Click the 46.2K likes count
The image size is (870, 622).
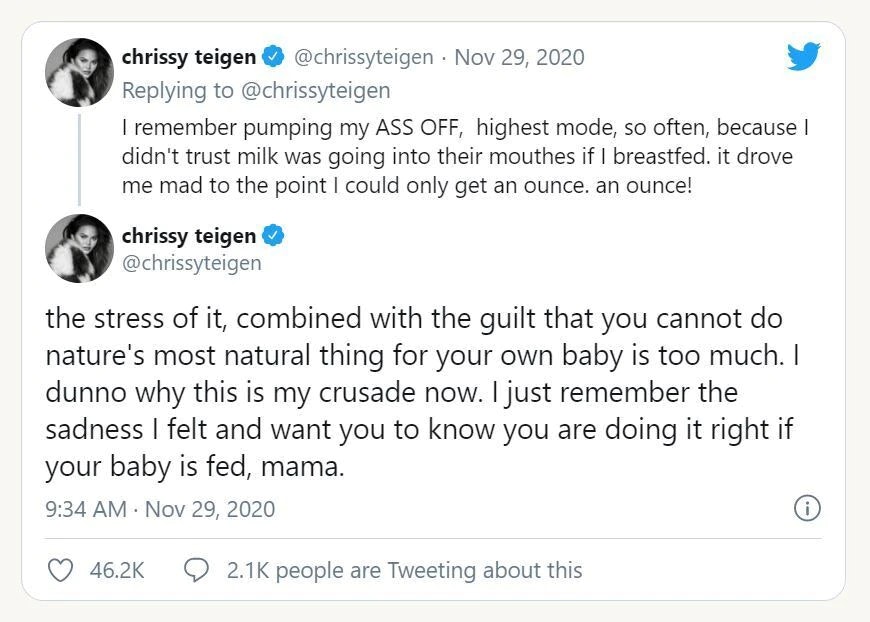(117, 570)
